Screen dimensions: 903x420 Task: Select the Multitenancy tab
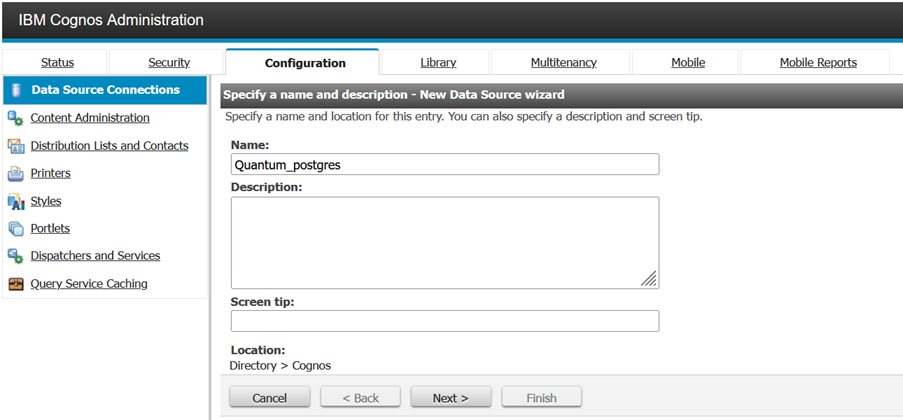click(x=563, y=62)
